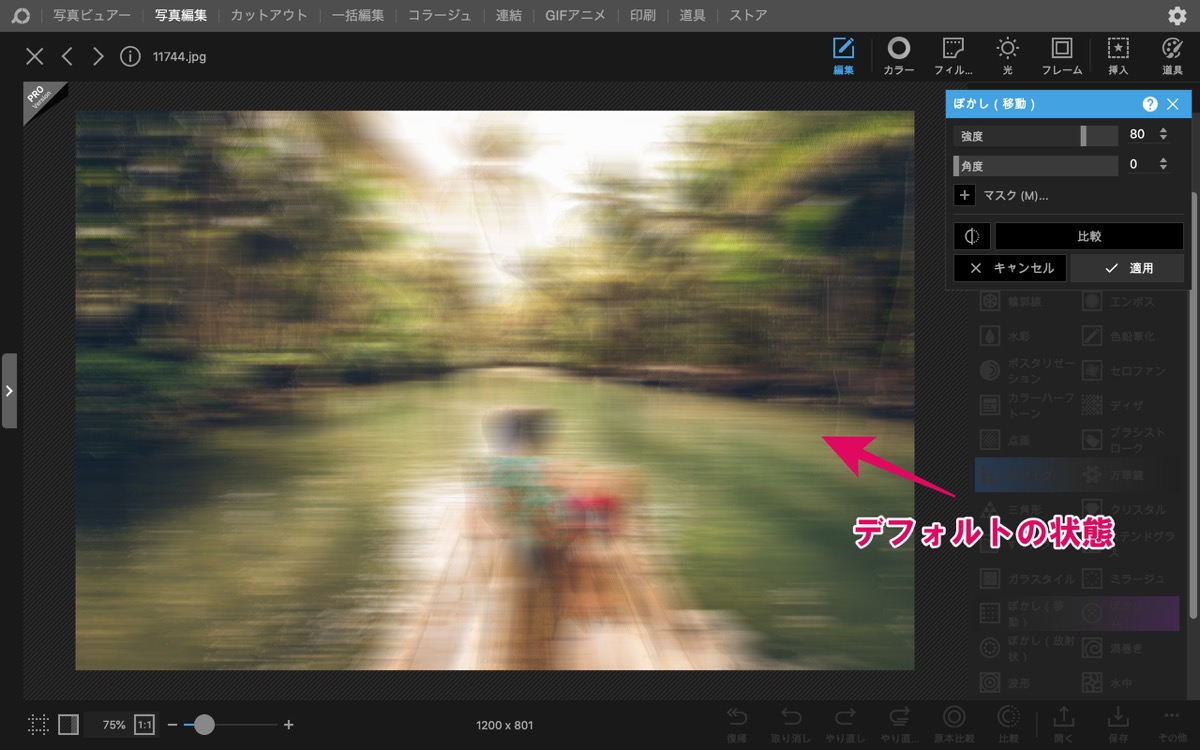Adjust 強度 value with stepper arrows
The image size is (1200, 750).
click(1163, 134)
